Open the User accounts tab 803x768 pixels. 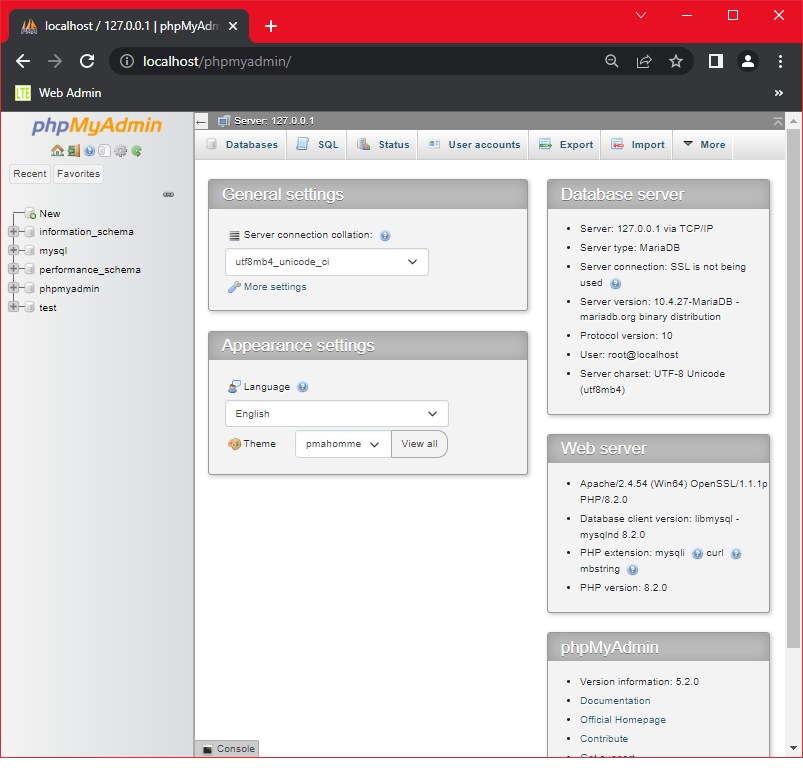[x=474, y=145]
